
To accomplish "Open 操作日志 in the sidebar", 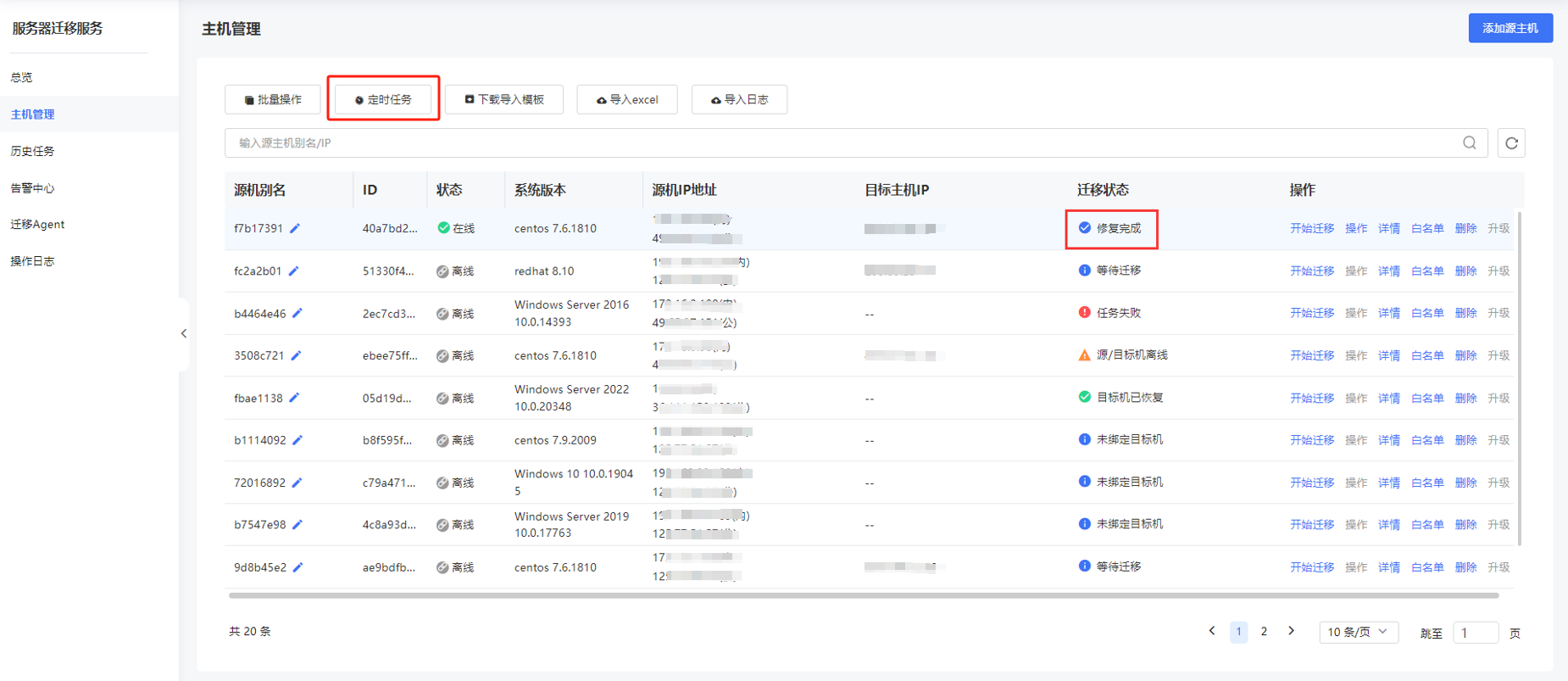I will click(x=32, y=261).
